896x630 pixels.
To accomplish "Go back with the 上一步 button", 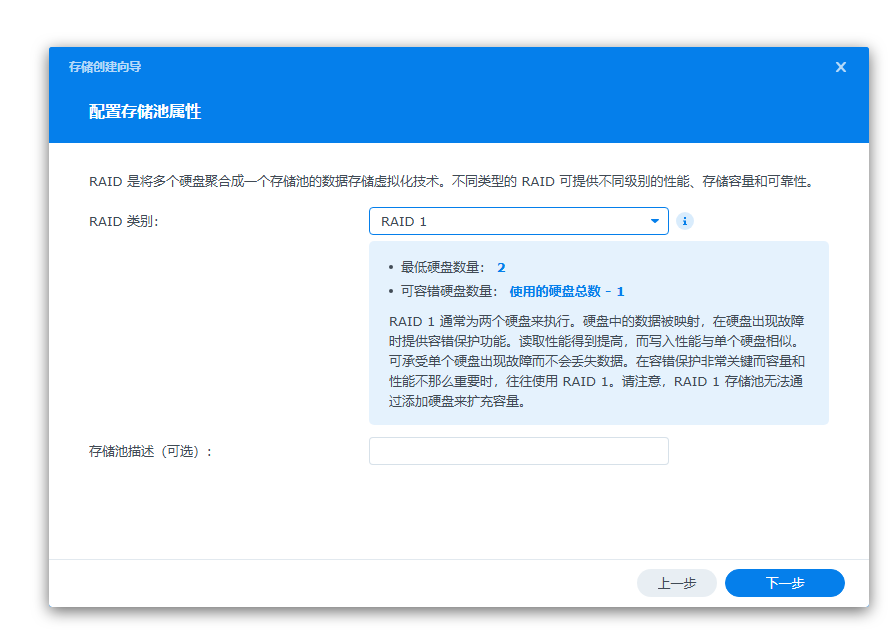I will (676, 583).
